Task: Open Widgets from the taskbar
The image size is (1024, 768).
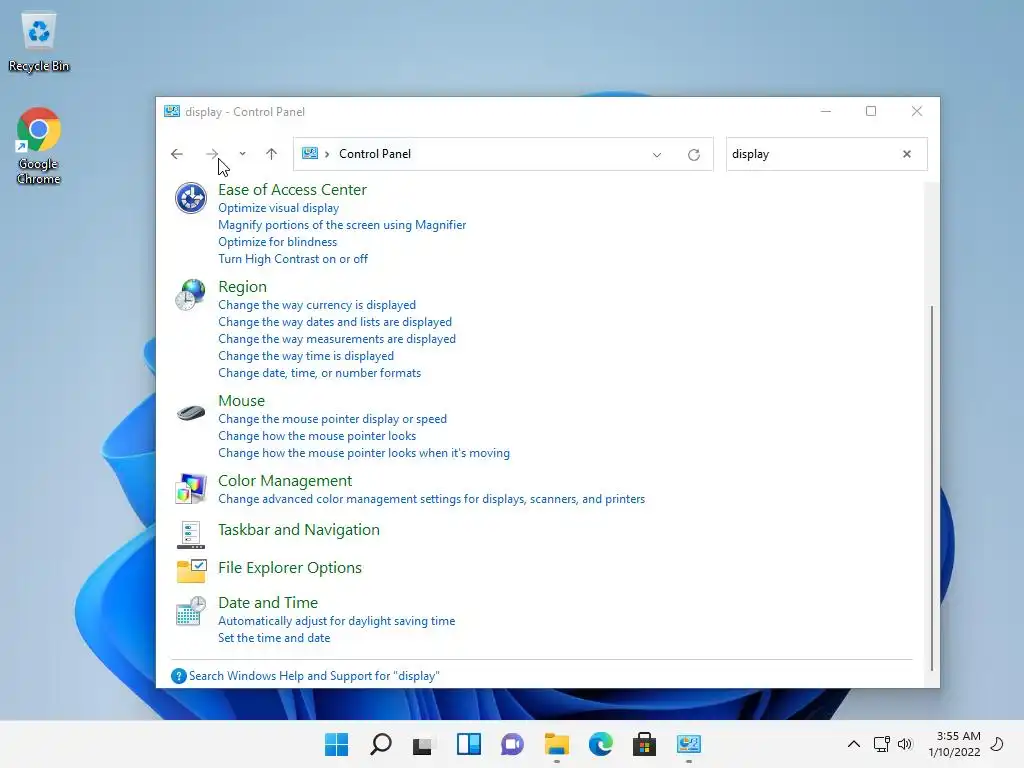Action: pos(469,744)
